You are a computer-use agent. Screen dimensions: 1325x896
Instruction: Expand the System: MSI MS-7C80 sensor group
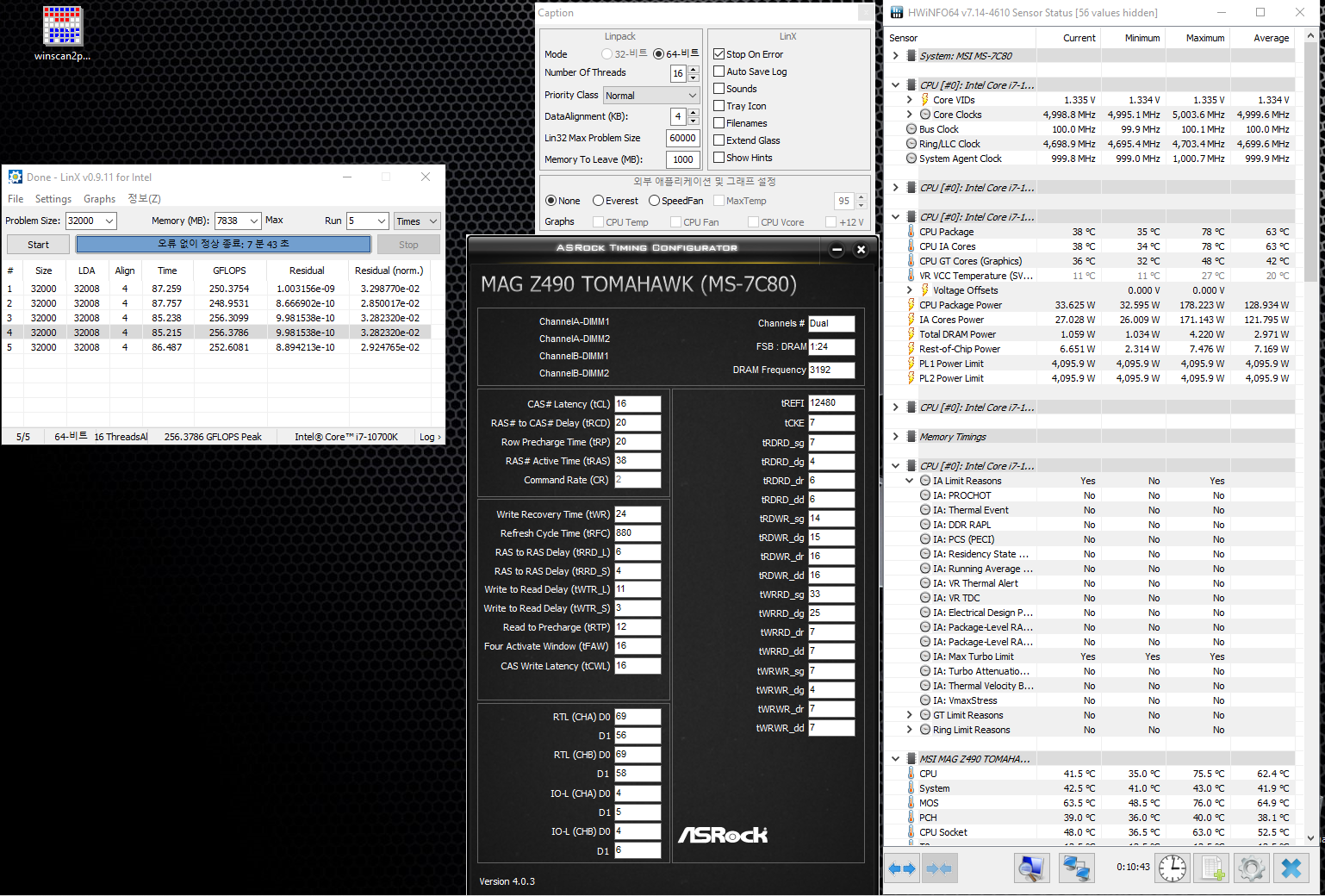[896, 56]
